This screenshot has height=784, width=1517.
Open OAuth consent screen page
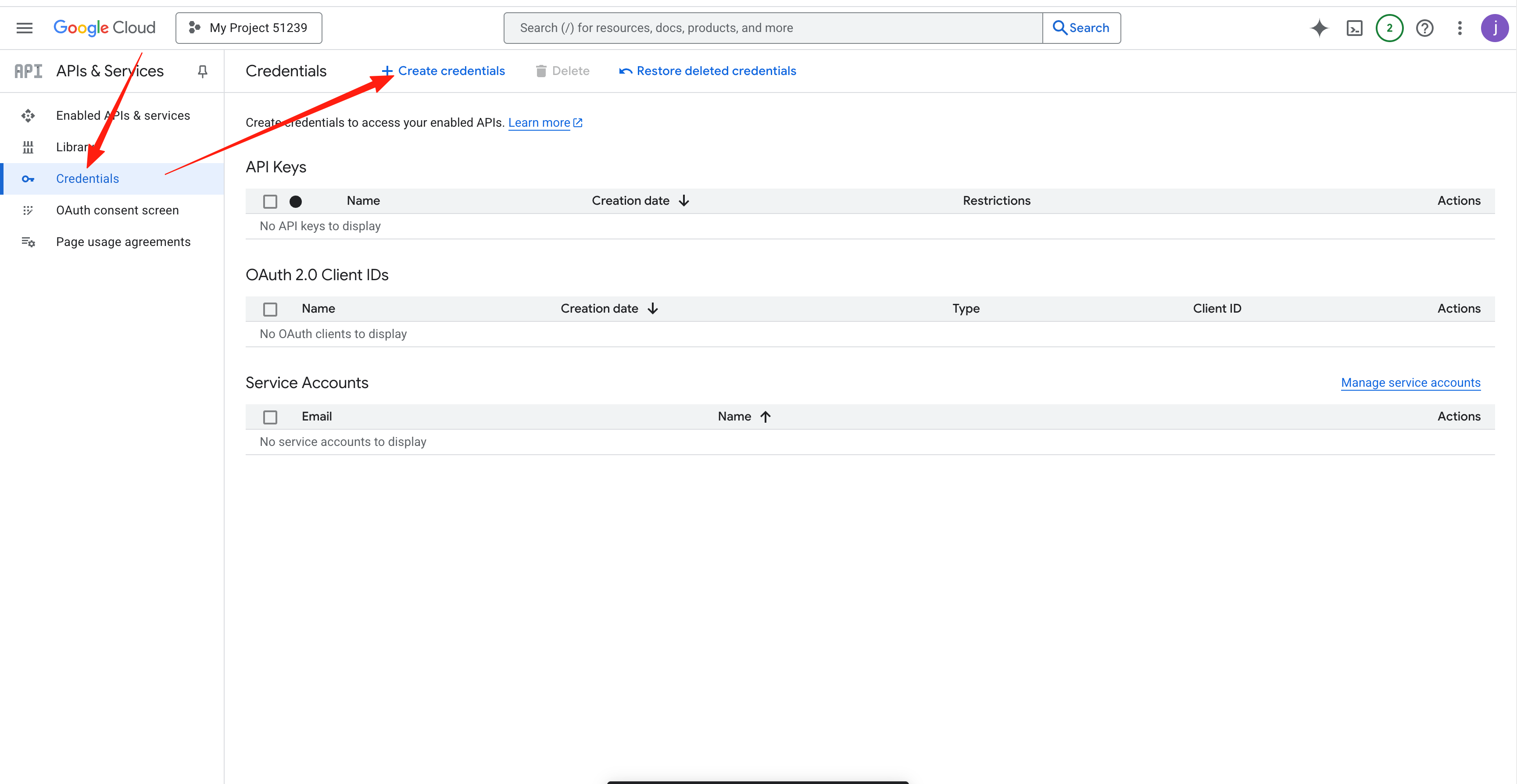point(117,210)
